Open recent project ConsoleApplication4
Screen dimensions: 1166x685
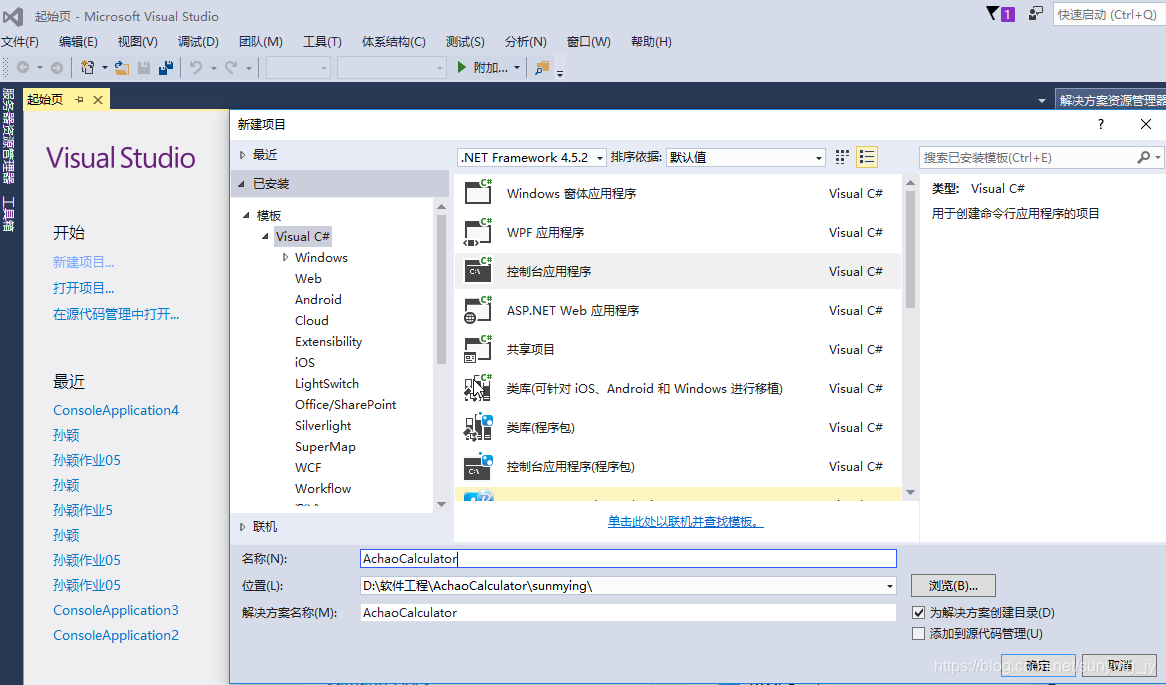click(116, 410)
